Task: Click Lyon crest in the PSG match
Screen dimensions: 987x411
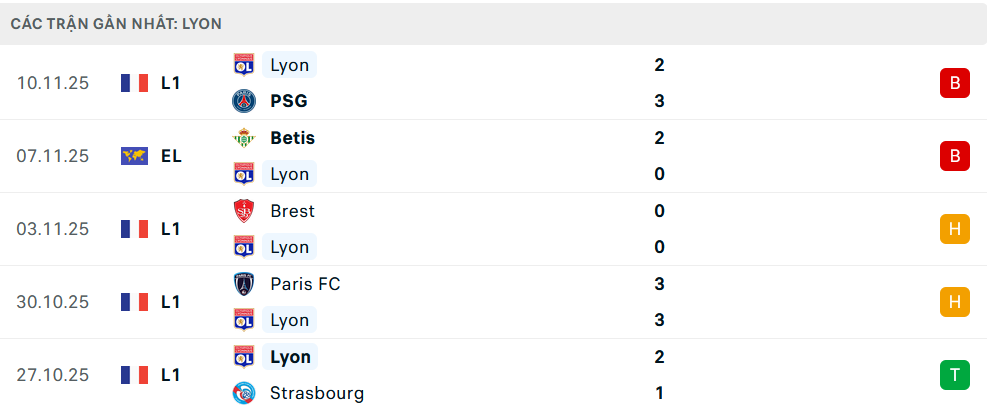Action: [x=243, y=65]
